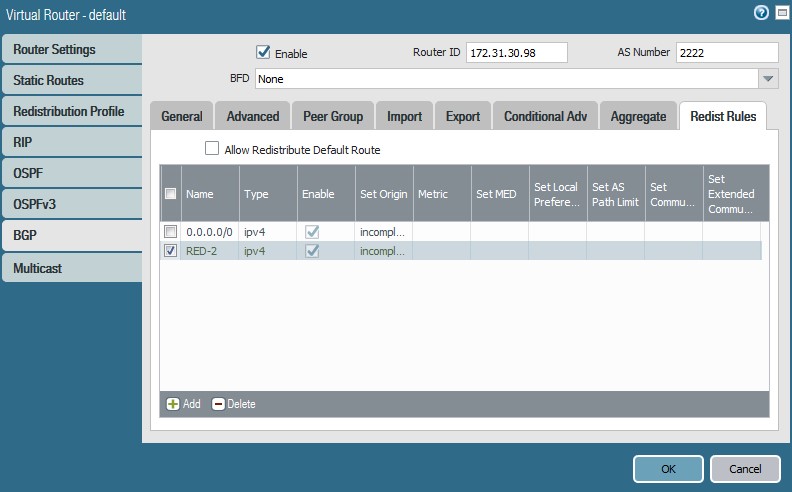Click the Router ID input field
The image size is (792, 492).
tap(516, 52)
